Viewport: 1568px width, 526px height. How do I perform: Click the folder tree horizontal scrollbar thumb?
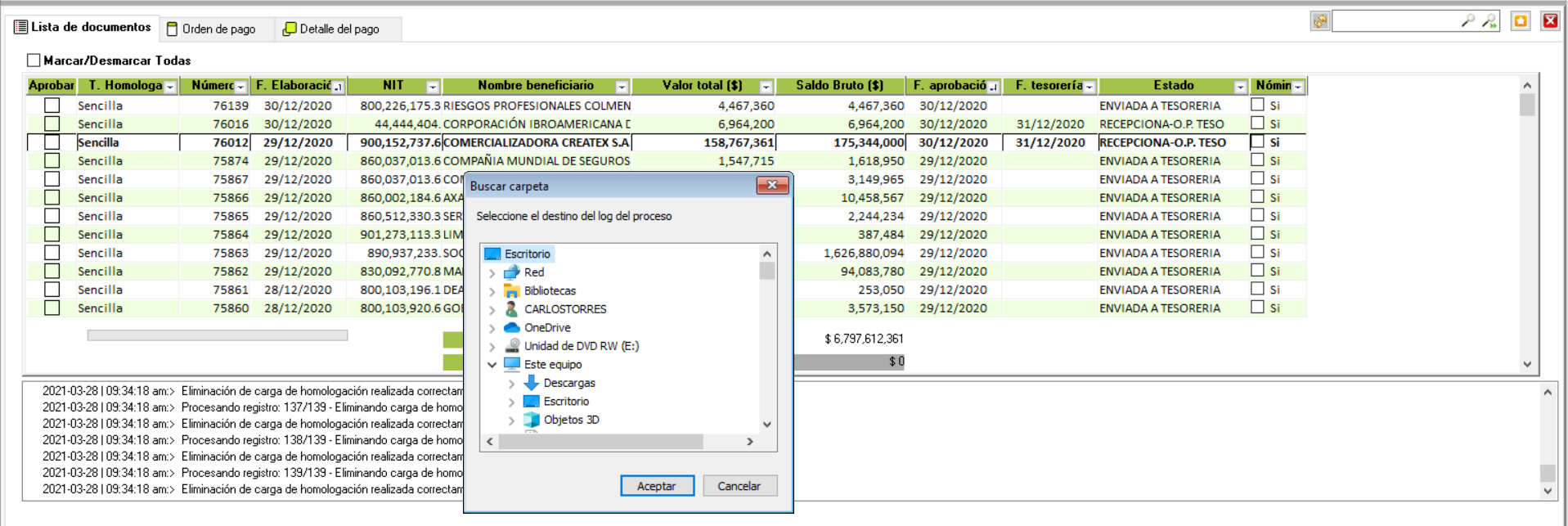tap(600, 442)
